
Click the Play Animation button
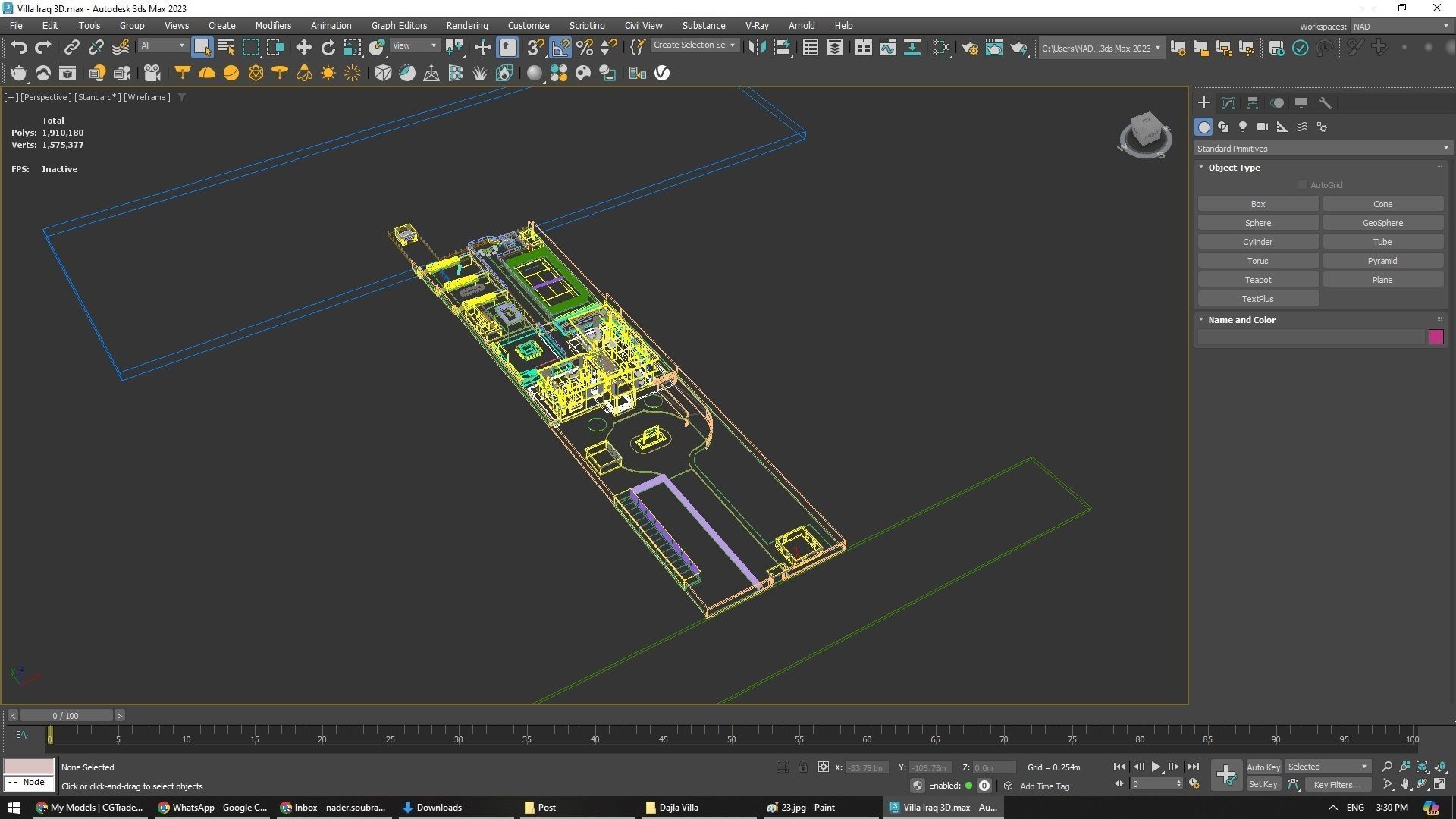[x=1156, y=767]
